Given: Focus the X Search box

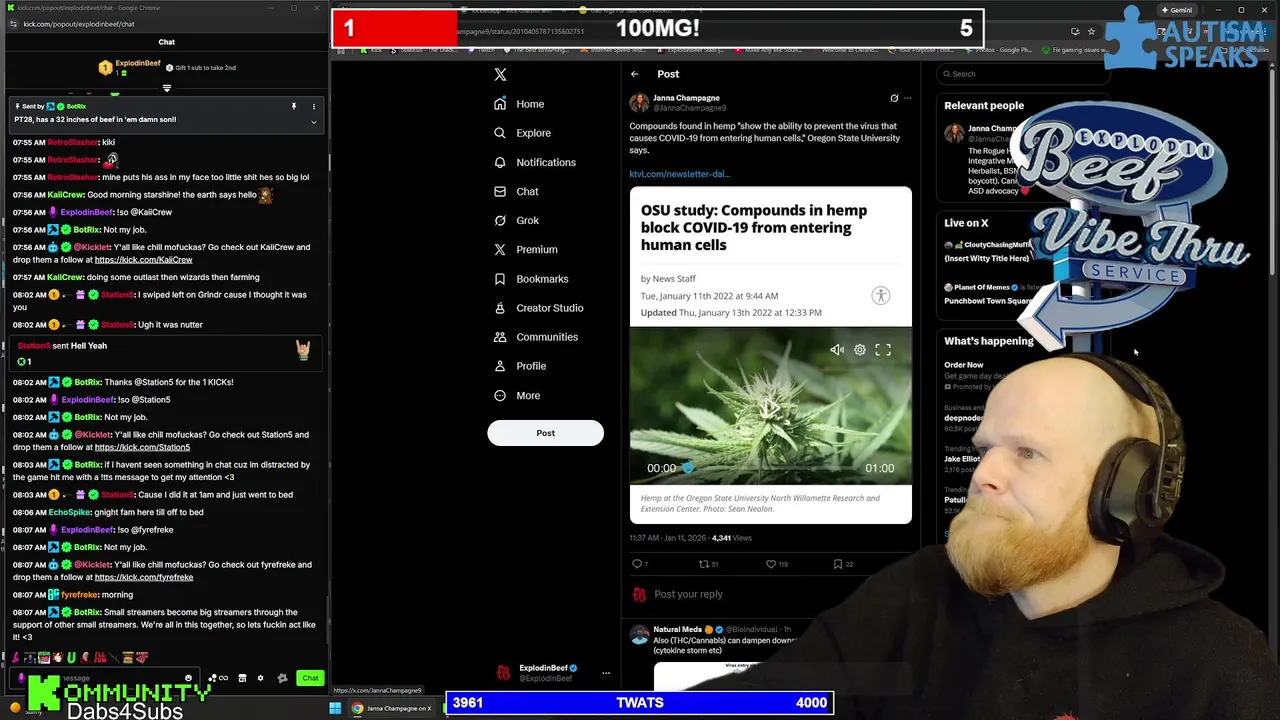Looking at the screenshot, I should [1025, 74].
